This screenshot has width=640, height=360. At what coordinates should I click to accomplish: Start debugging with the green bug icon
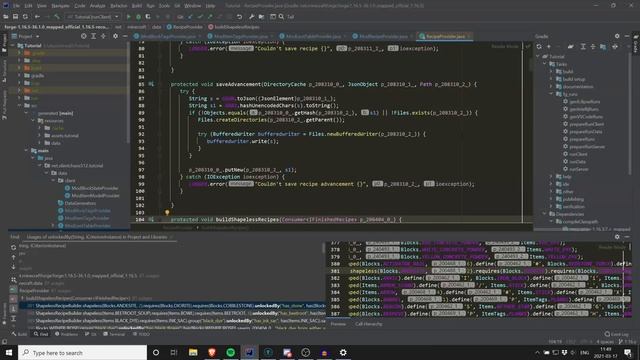coord(138,17)
